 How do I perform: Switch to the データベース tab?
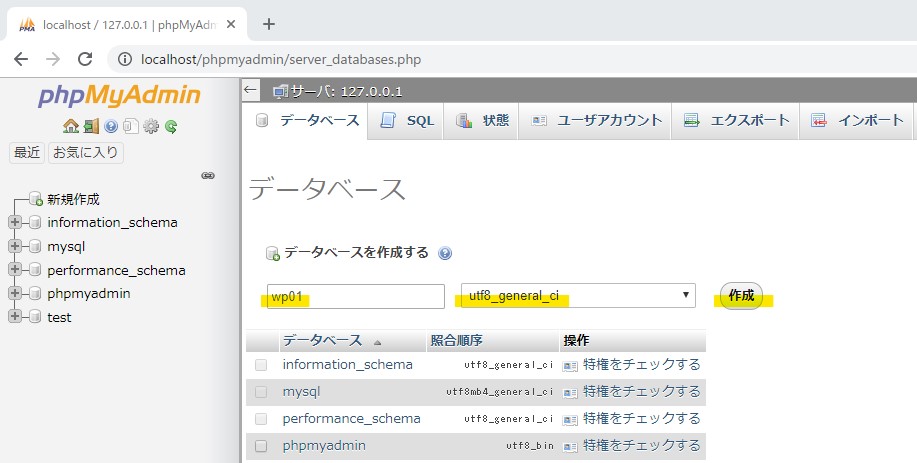pyautogui.click(x=308, y=120)
